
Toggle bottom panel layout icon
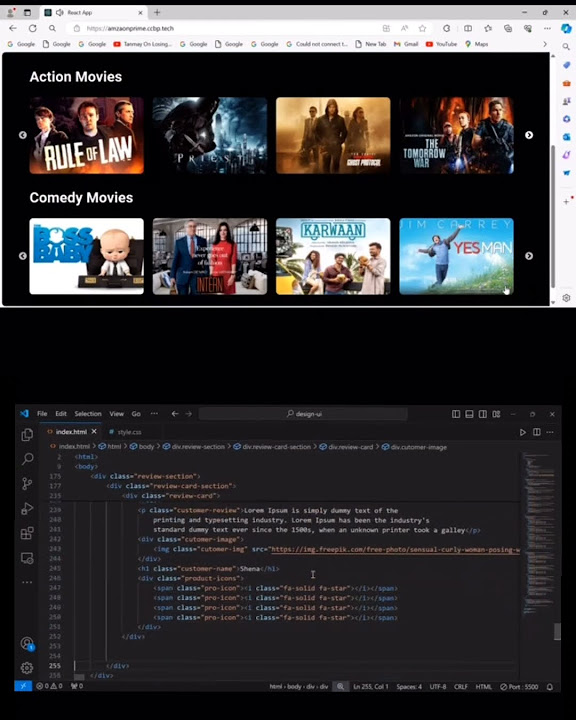pyautogui.click(x=469, y=414)
